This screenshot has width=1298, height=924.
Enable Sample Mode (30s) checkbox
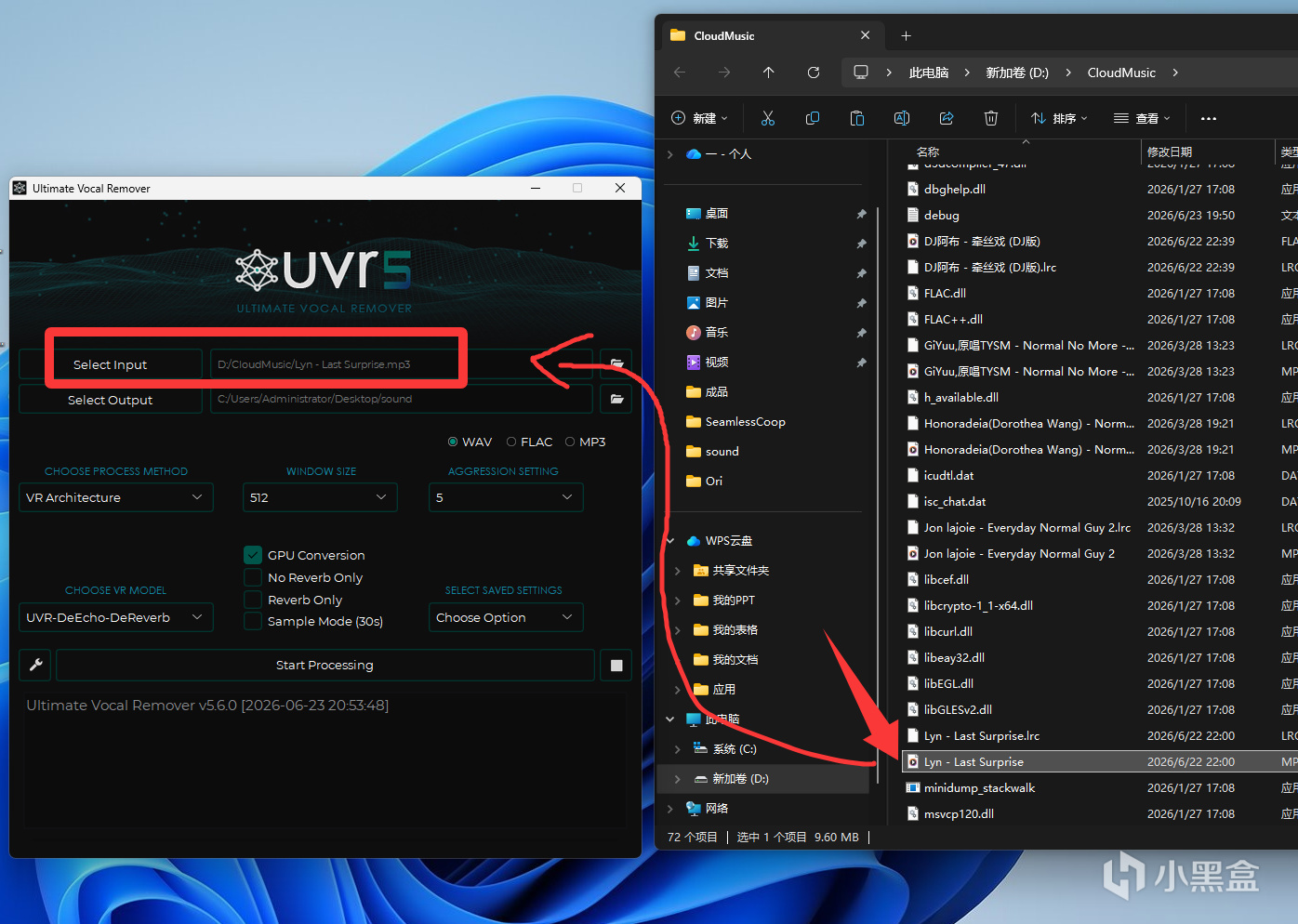[x=253, y=621]
